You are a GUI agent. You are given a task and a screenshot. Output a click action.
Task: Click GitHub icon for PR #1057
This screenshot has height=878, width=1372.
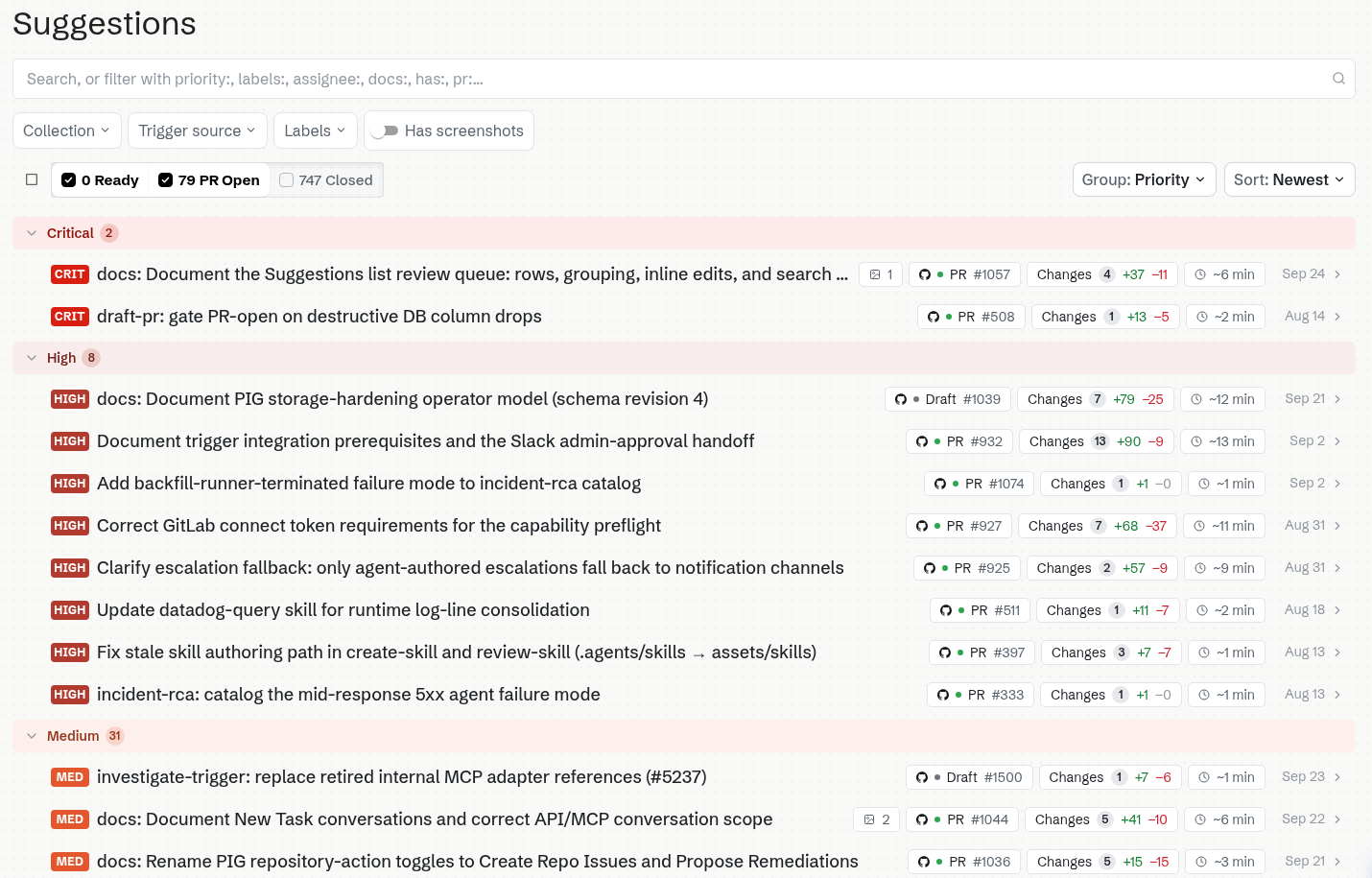click(925, 274)
